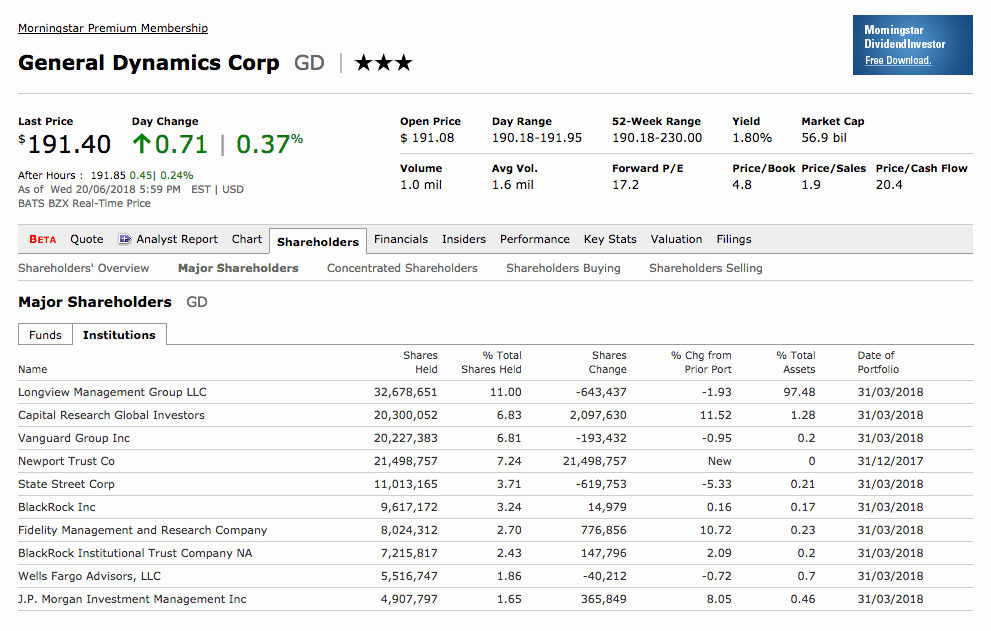Open Shareholders' Overview sub-tab
This screenshot has height=631, width=991.
pyautogui.click(x=83, y=268)
